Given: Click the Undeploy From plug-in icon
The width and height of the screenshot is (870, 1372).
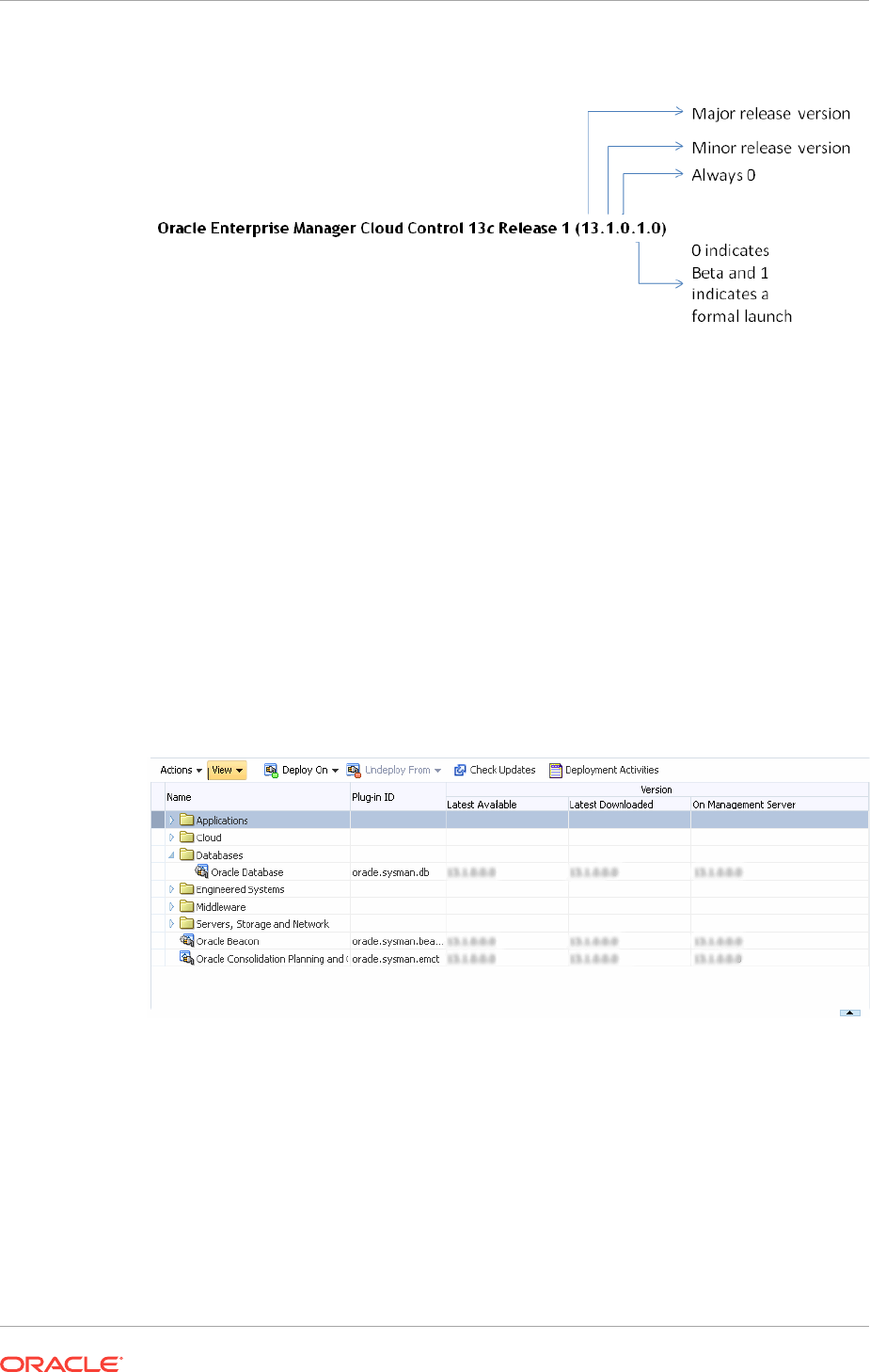Looking at the screenshot, I should tap(354, 770).
